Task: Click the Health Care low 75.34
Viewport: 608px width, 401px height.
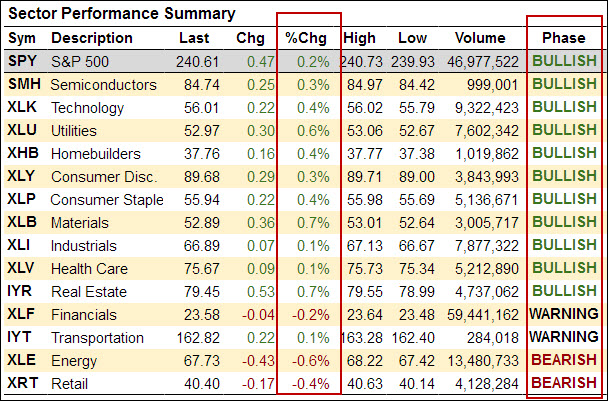Action: [417, 269]
